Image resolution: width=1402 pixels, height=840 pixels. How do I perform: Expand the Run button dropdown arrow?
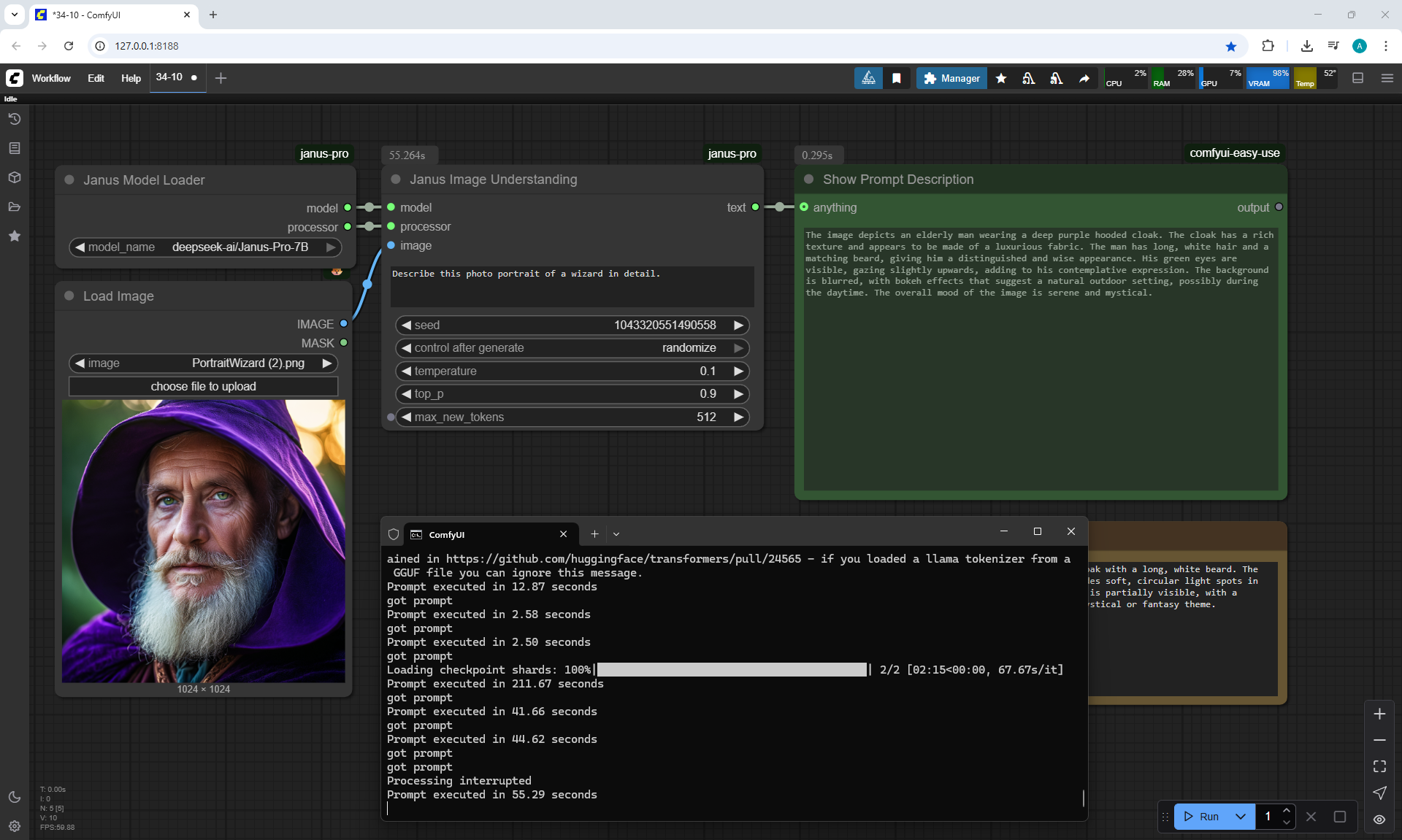tap(1240, 817)
